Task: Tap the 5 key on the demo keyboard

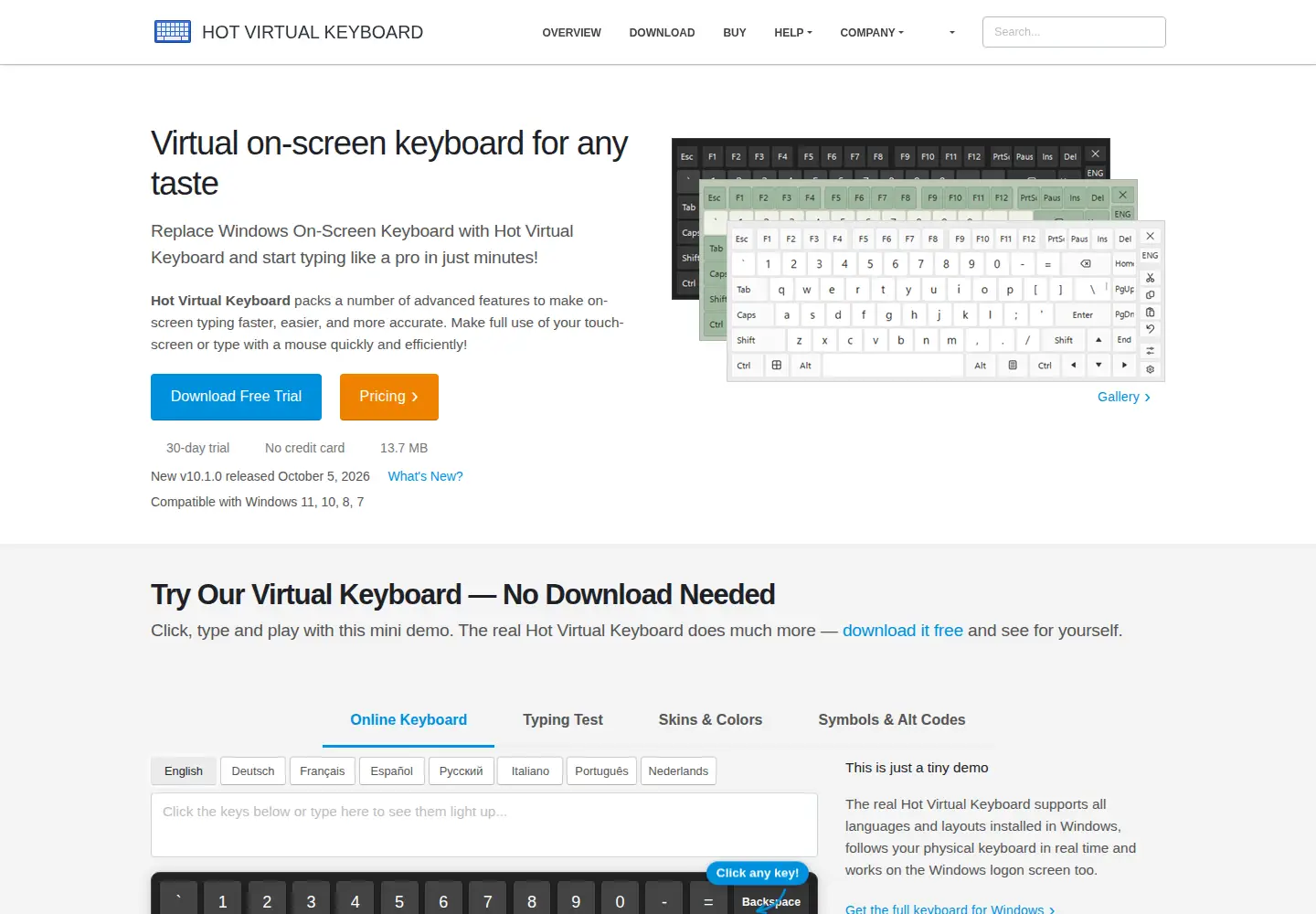Action: pos(399,899)
